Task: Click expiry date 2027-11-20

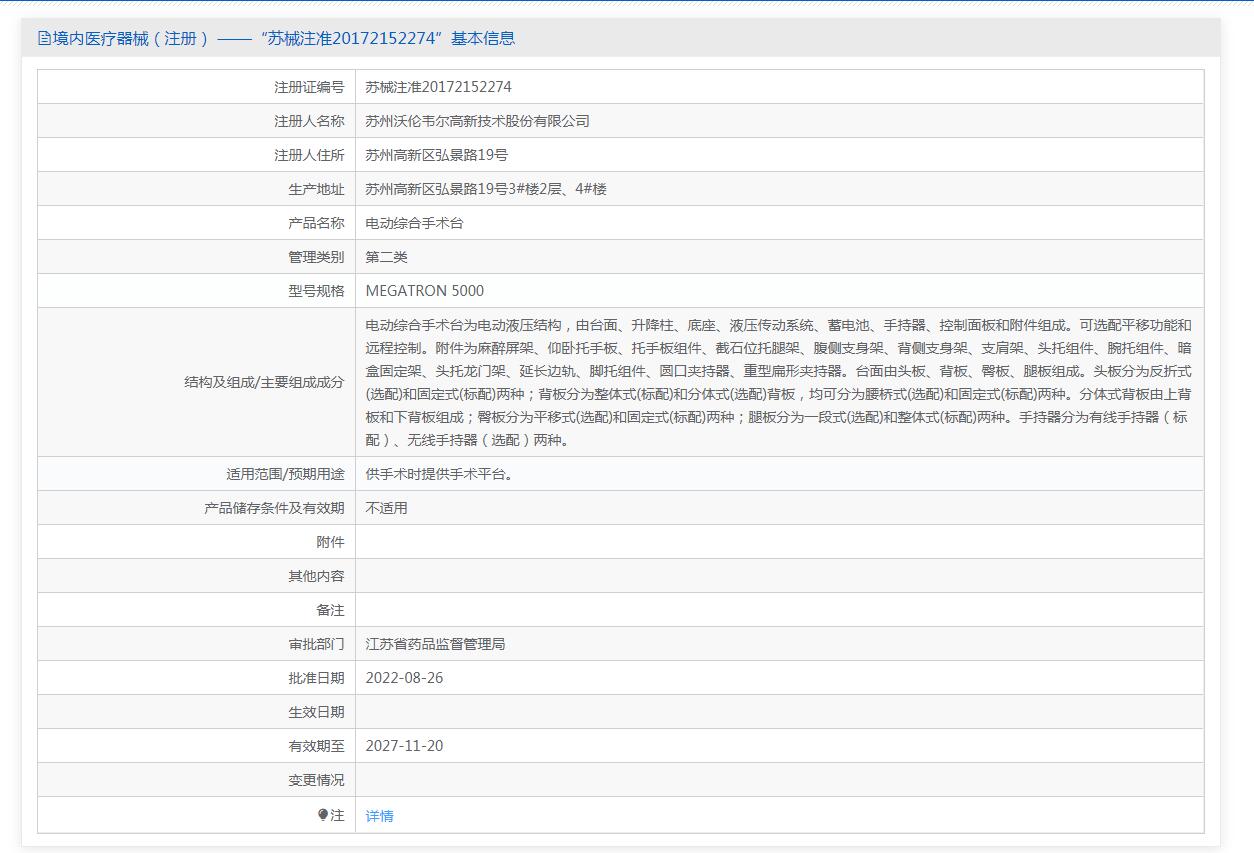Action: coord(404,746)
